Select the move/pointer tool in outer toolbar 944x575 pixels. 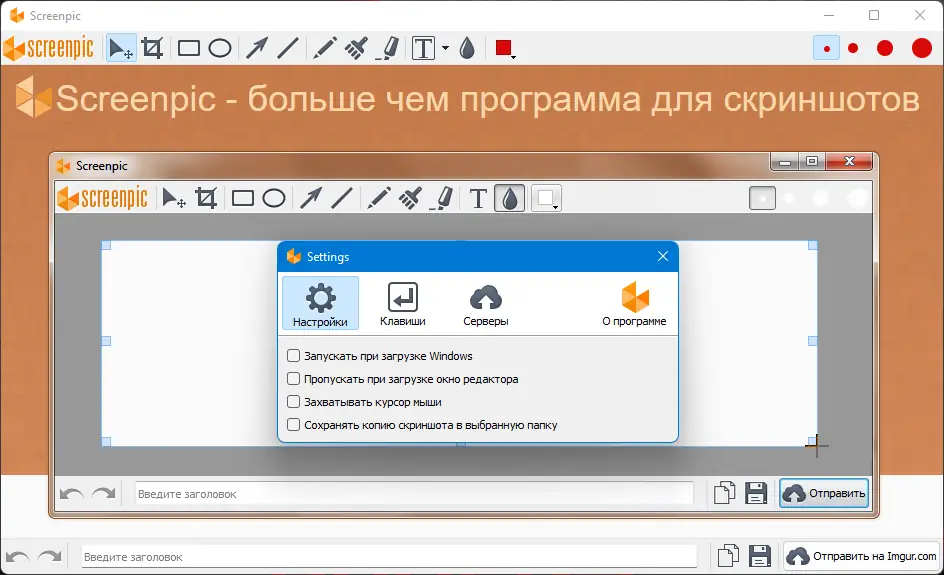121,48
